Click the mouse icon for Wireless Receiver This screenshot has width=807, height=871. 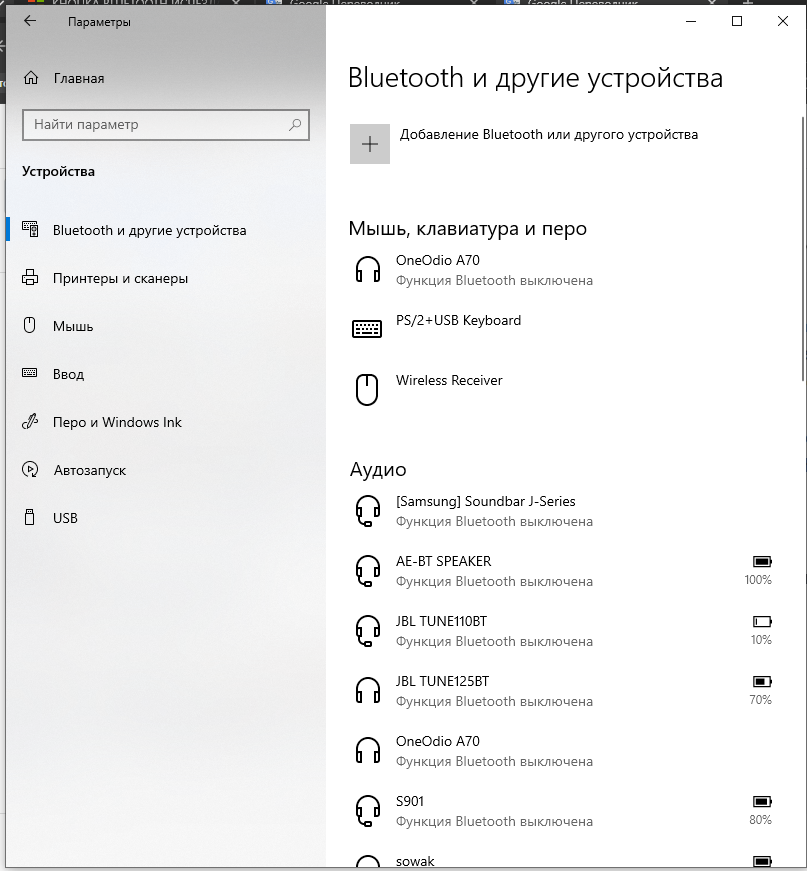(369, 389)
